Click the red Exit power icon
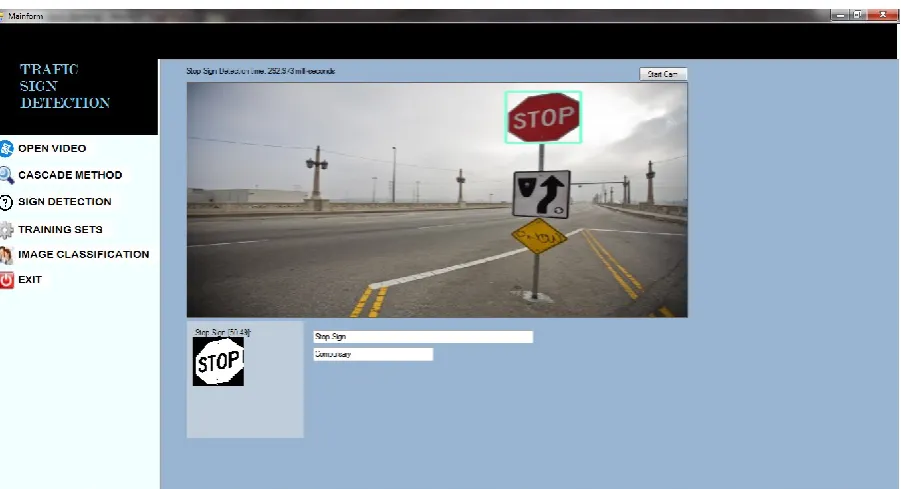Screen dimensions: 901x489 click(x=6, y=280)
